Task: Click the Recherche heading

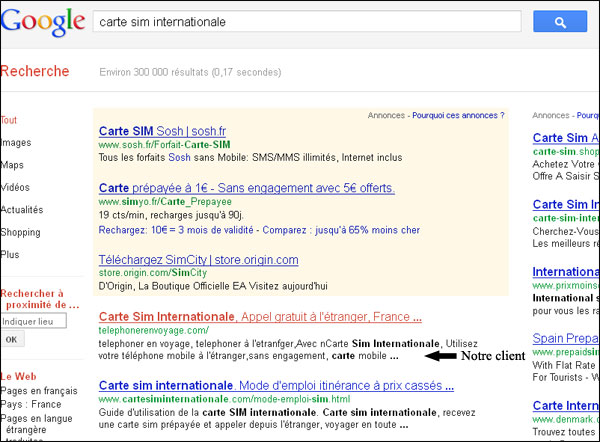Action: [35, 71]
